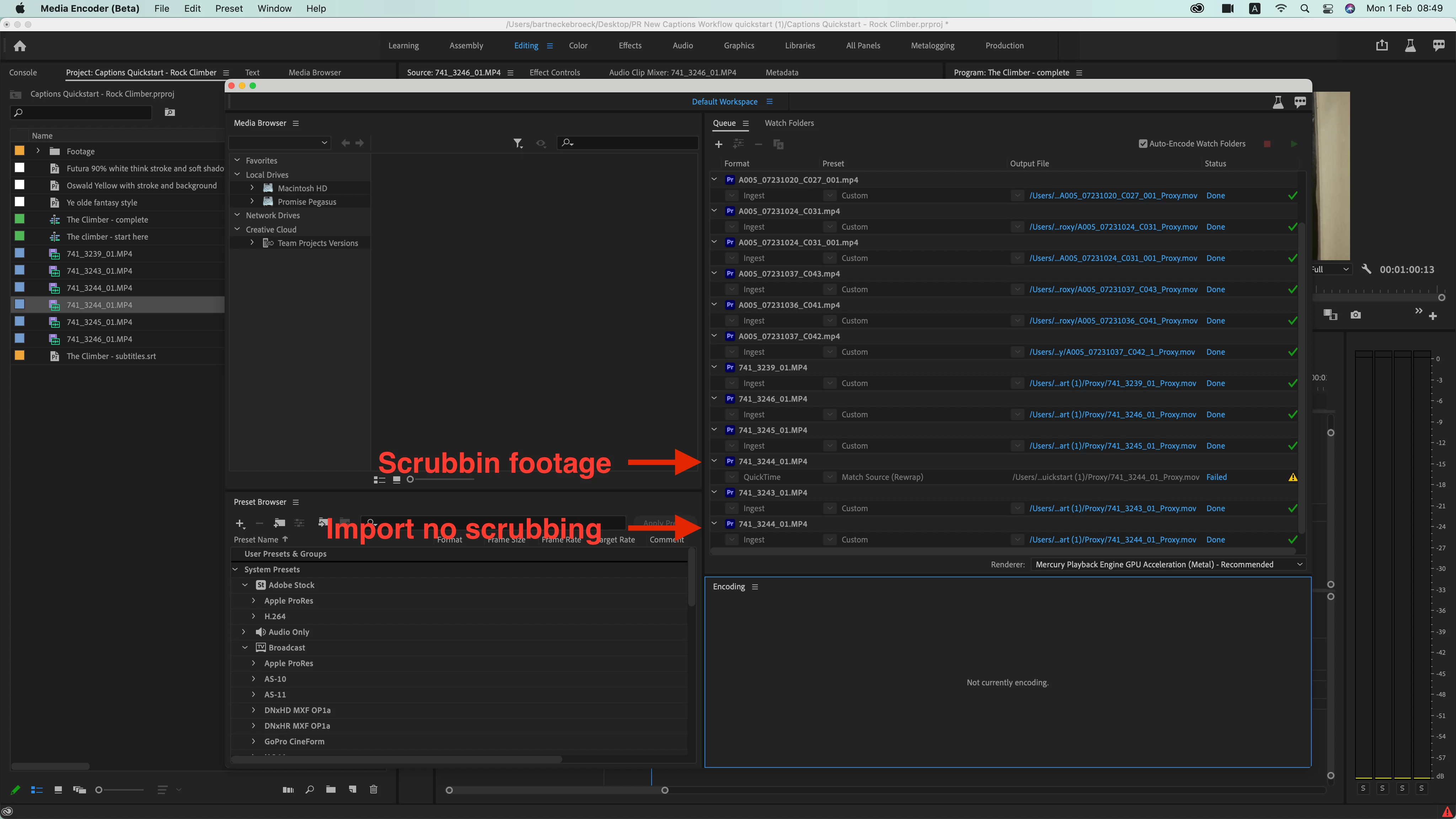
Task: Click the Media Browser search field
Action: 633,143
